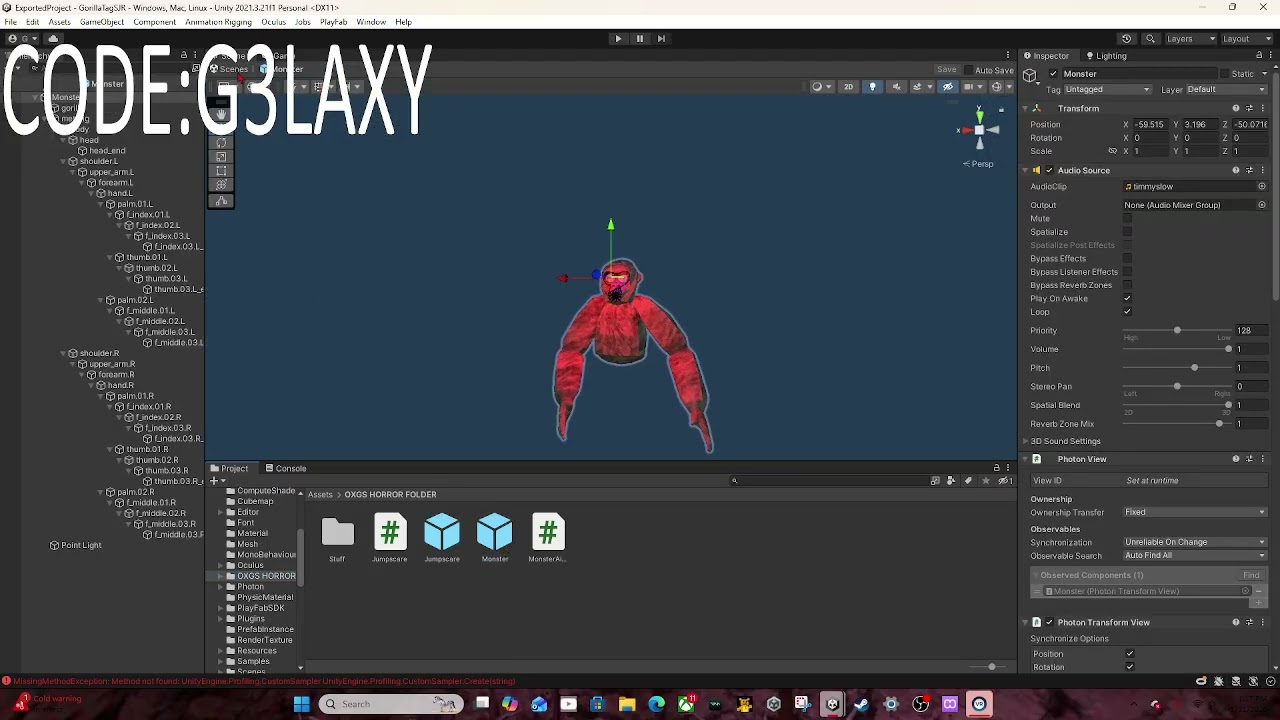Open the GameObject menu
The image size is (1280, 720).
click(102, 22)
